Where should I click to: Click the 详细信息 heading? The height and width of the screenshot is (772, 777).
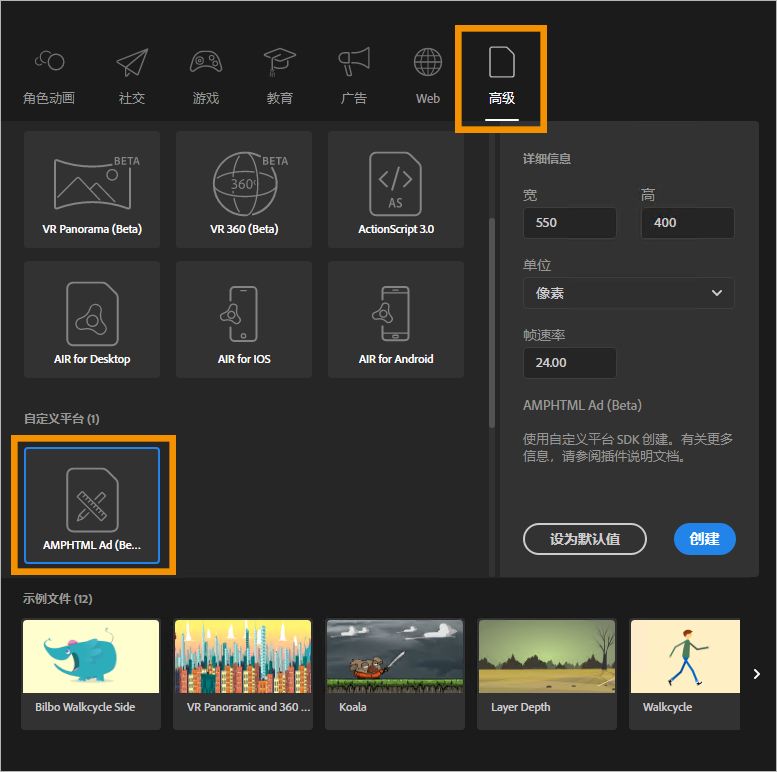click(x=547, y=159)
